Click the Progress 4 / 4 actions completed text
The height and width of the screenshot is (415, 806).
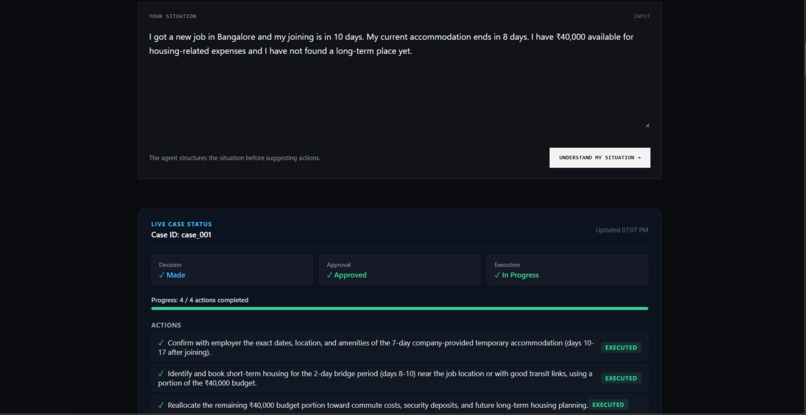pos(199,300)
